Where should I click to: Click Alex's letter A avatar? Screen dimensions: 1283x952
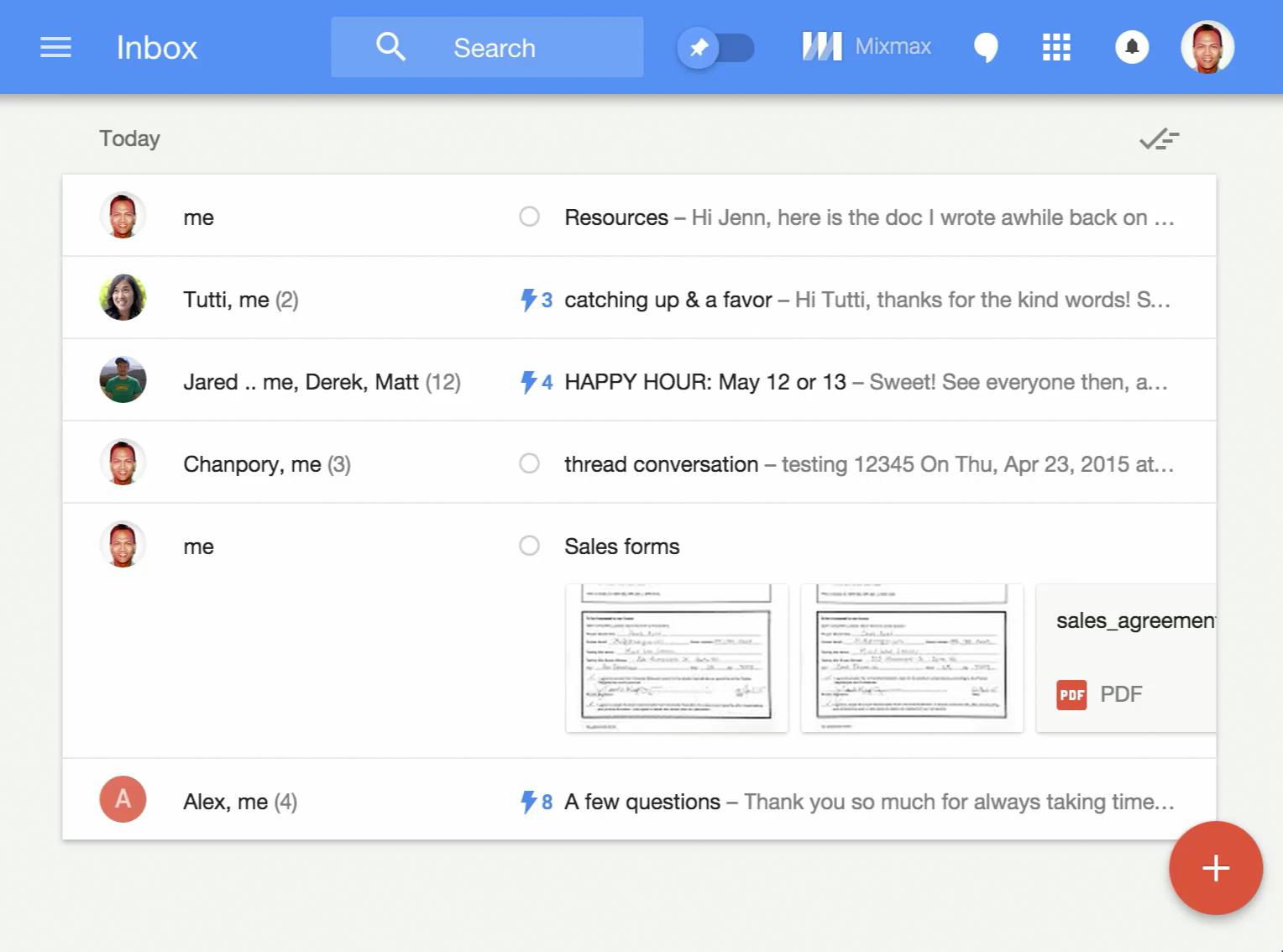[x=123, y=799]
